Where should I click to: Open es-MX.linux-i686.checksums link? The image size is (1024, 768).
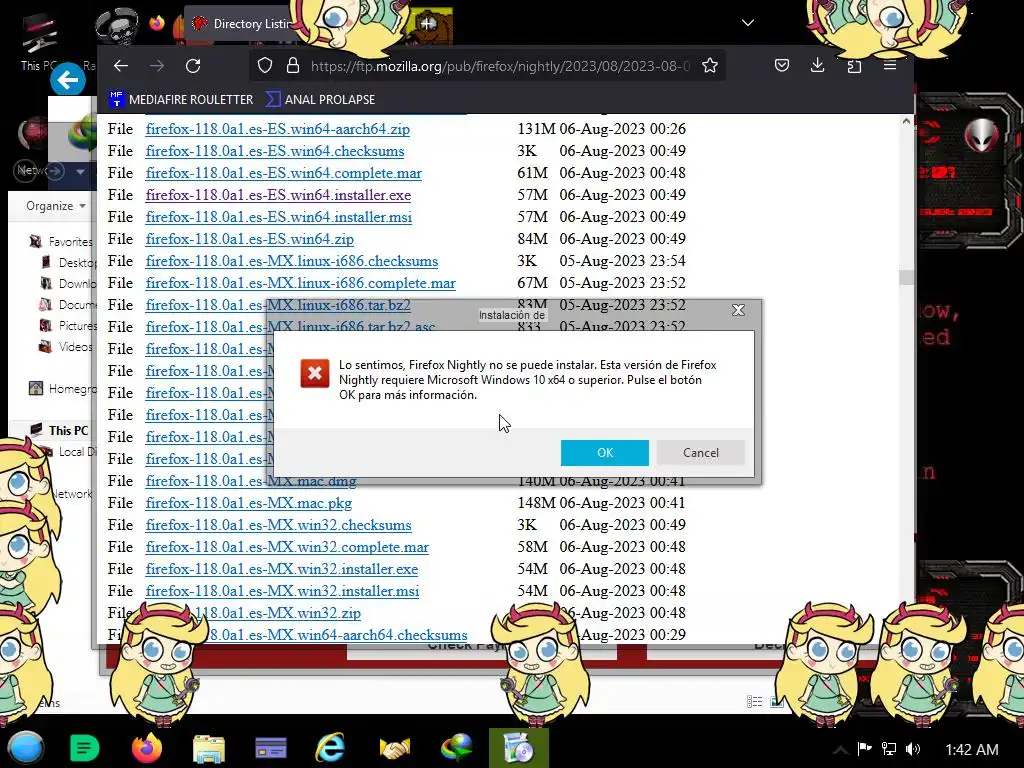(x=292, y=261)
